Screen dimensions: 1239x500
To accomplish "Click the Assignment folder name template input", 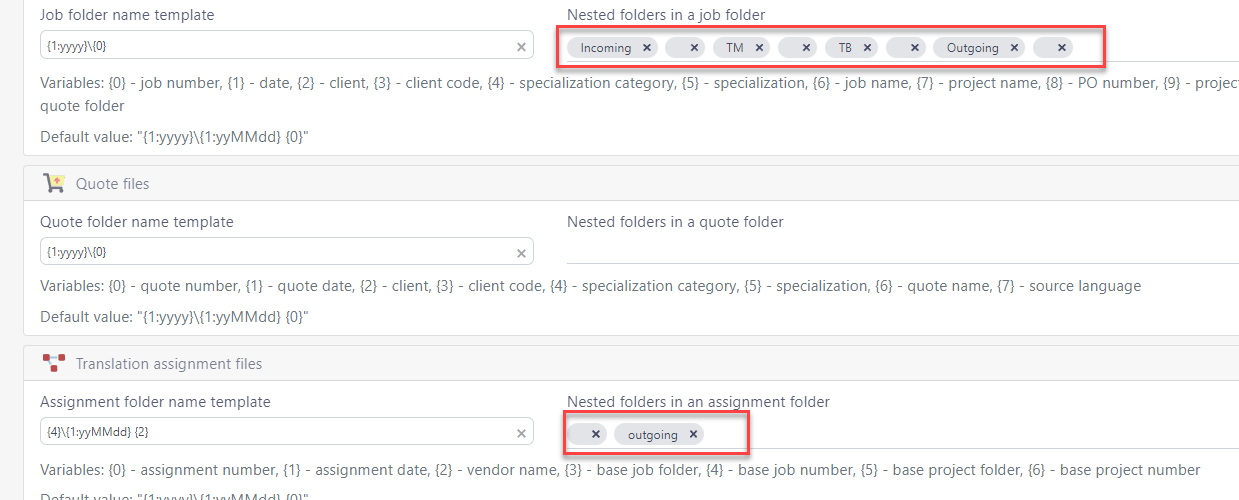I will [x=286, y=432].
